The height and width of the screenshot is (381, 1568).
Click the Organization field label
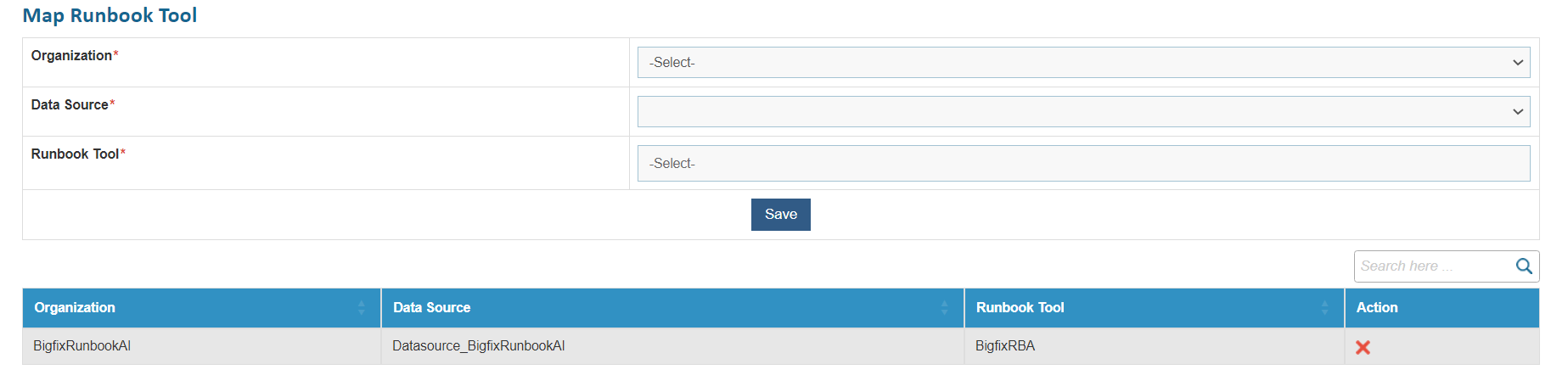71,56
